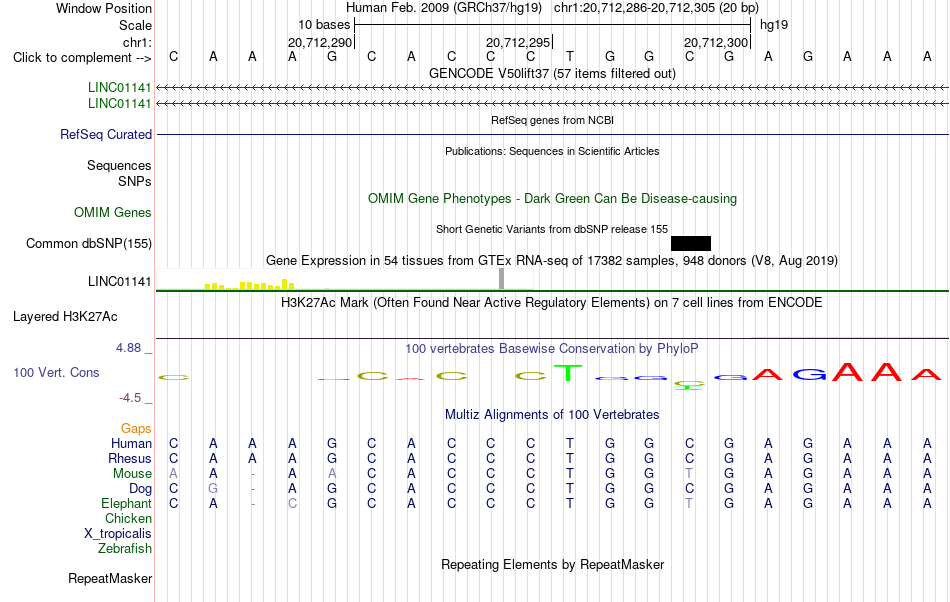950x602 pixels.
Task: Click the chr1:20,712,286-20,712,305 position text
Action: point(656,8)
